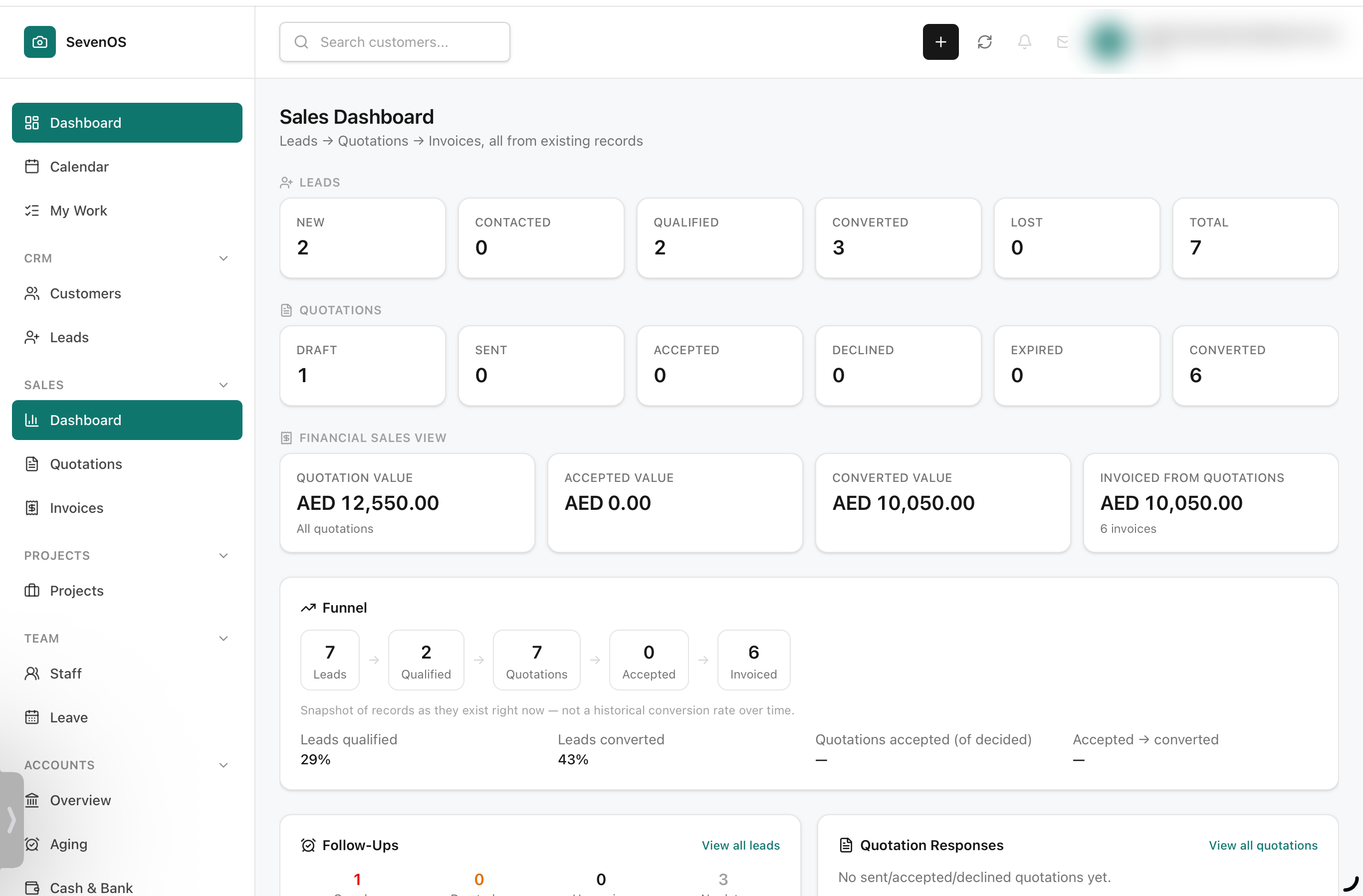Toggle the sidebar collapse handle
This screenshot has width=1363, height=896.
coord(11,820)
